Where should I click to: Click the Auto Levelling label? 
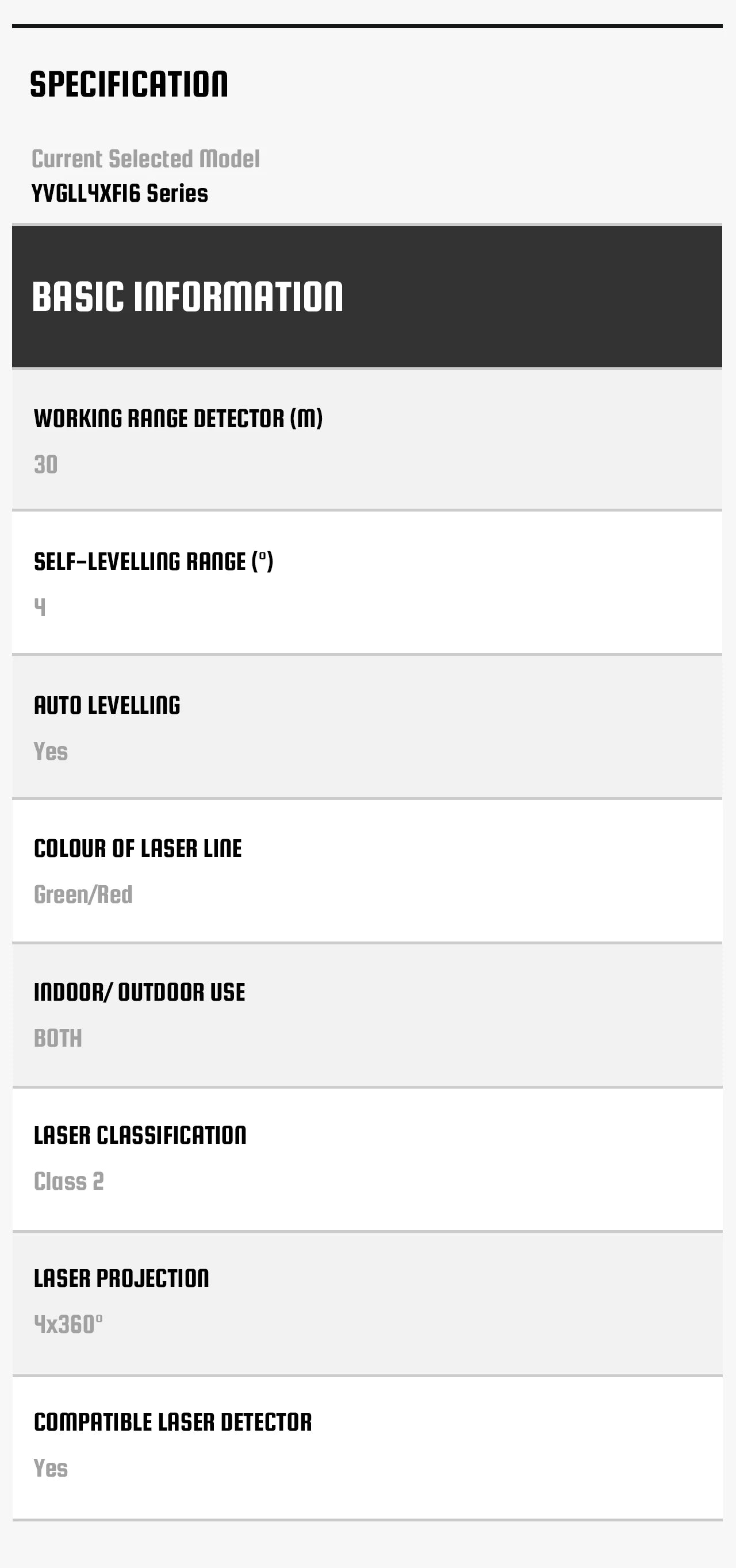[107, 705]
